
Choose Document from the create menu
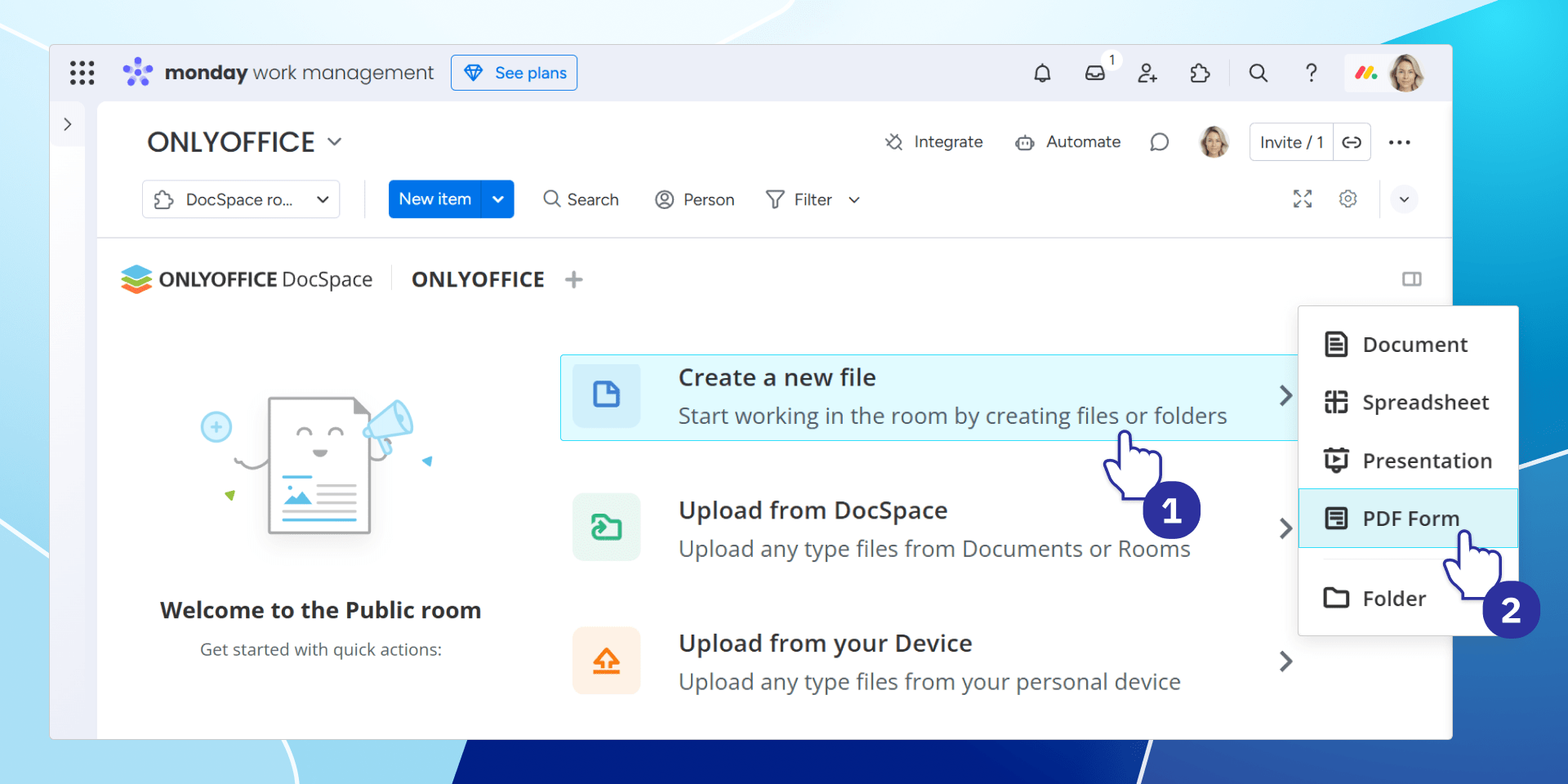click(1408, 345)
